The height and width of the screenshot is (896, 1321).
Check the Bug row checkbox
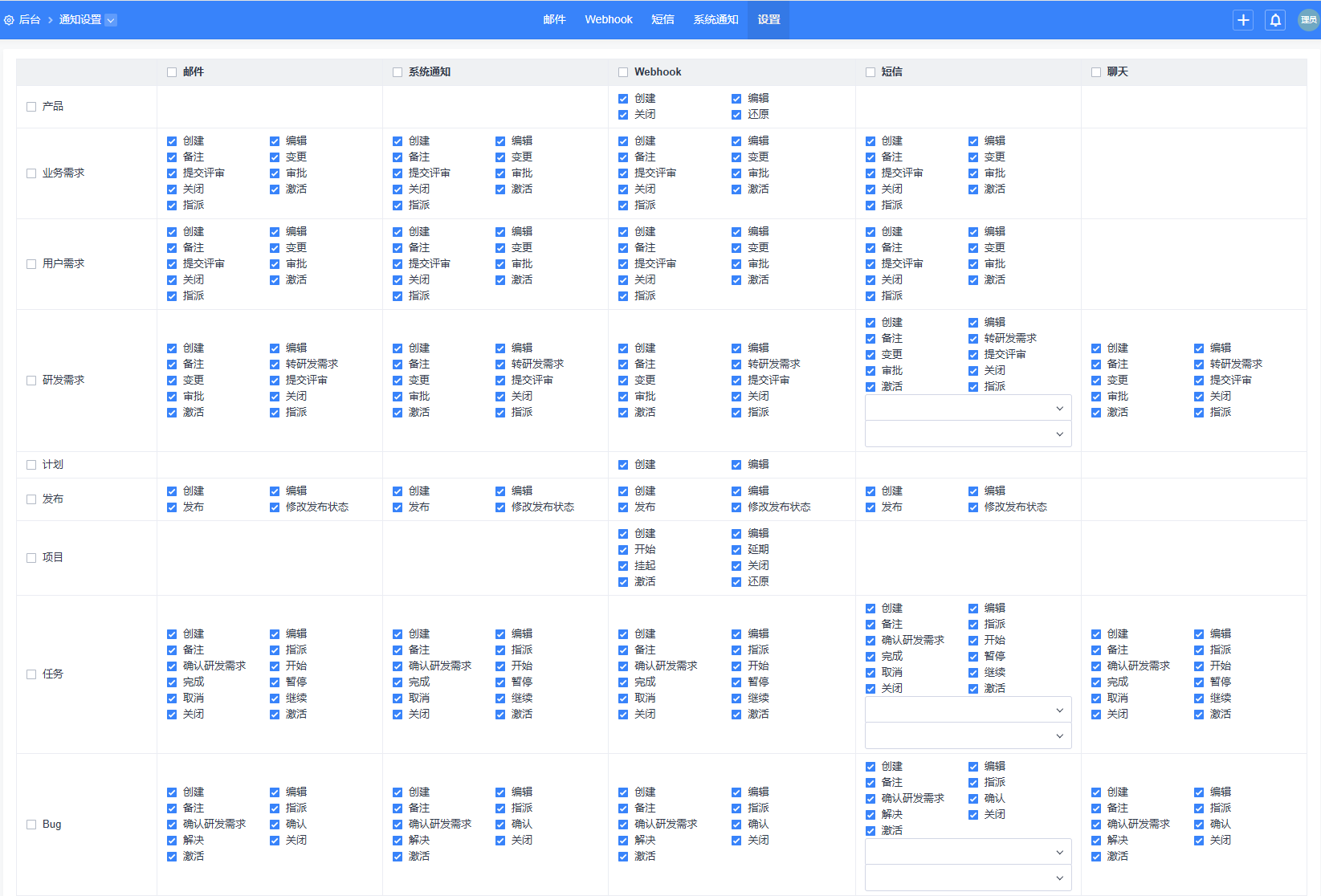coord(31,825)
